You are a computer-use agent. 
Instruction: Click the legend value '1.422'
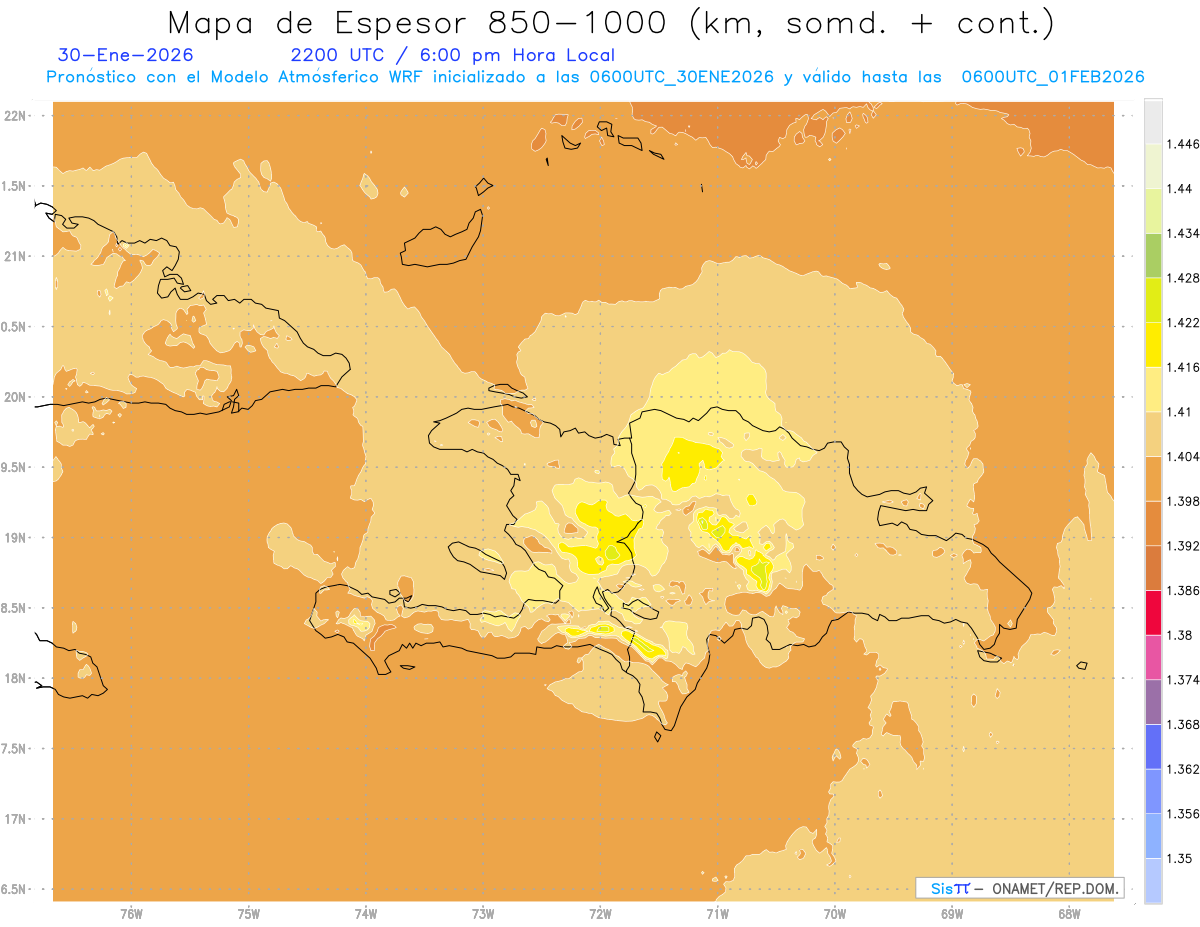point(1183,323)
